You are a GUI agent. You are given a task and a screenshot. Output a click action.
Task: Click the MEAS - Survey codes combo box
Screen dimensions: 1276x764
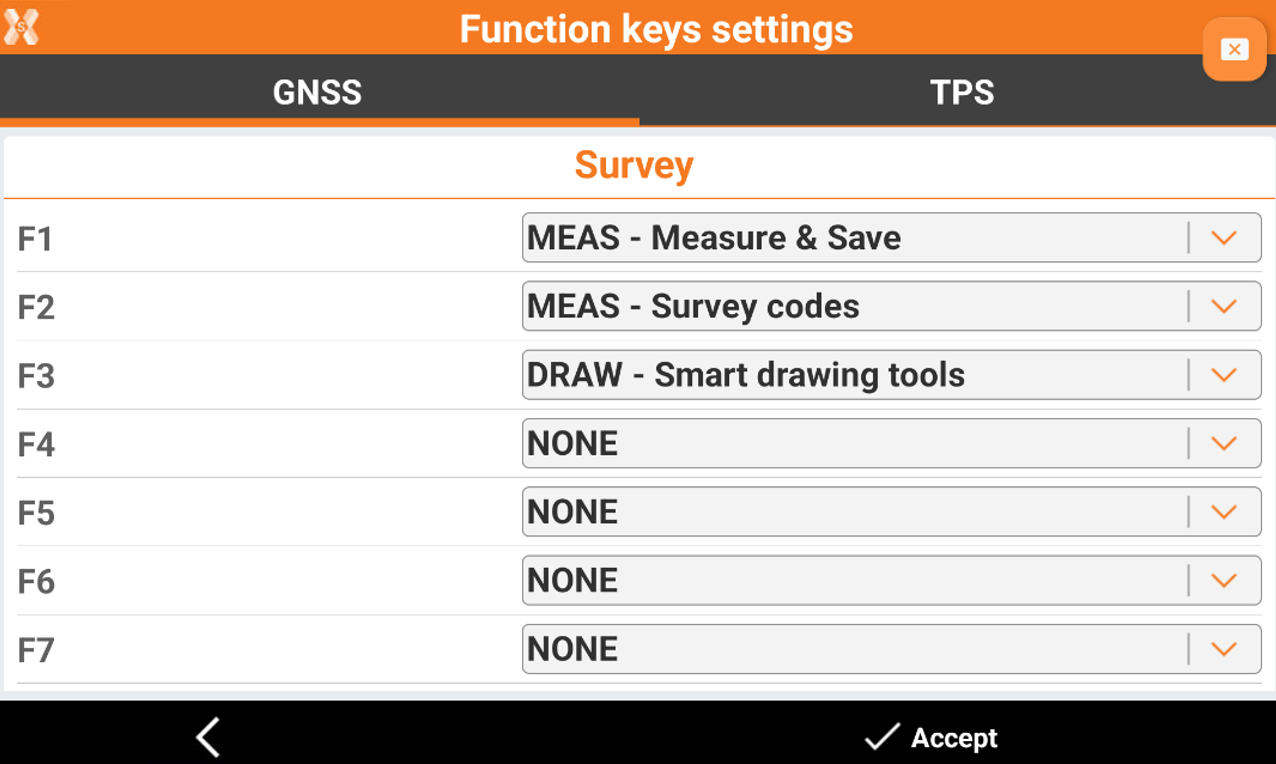850,306
